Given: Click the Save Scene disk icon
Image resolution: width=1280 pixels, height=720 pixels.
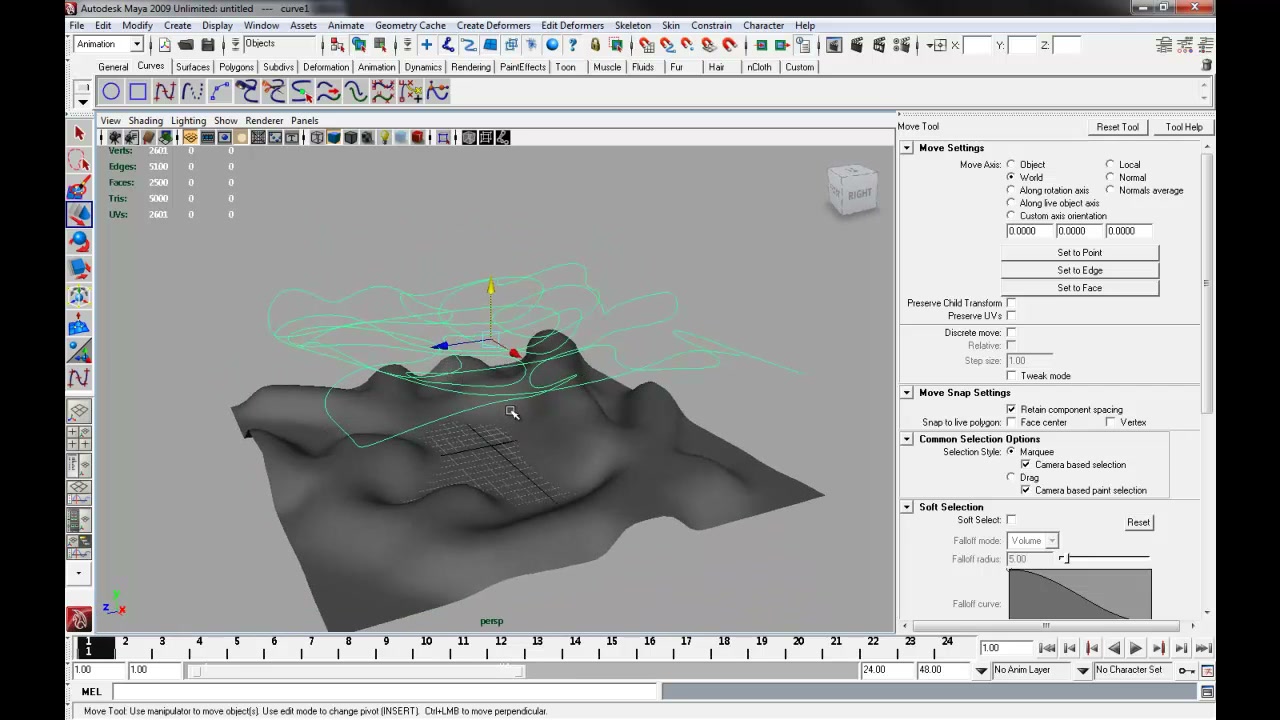Looking at the screenshot, I should click(x=208, y=45).
